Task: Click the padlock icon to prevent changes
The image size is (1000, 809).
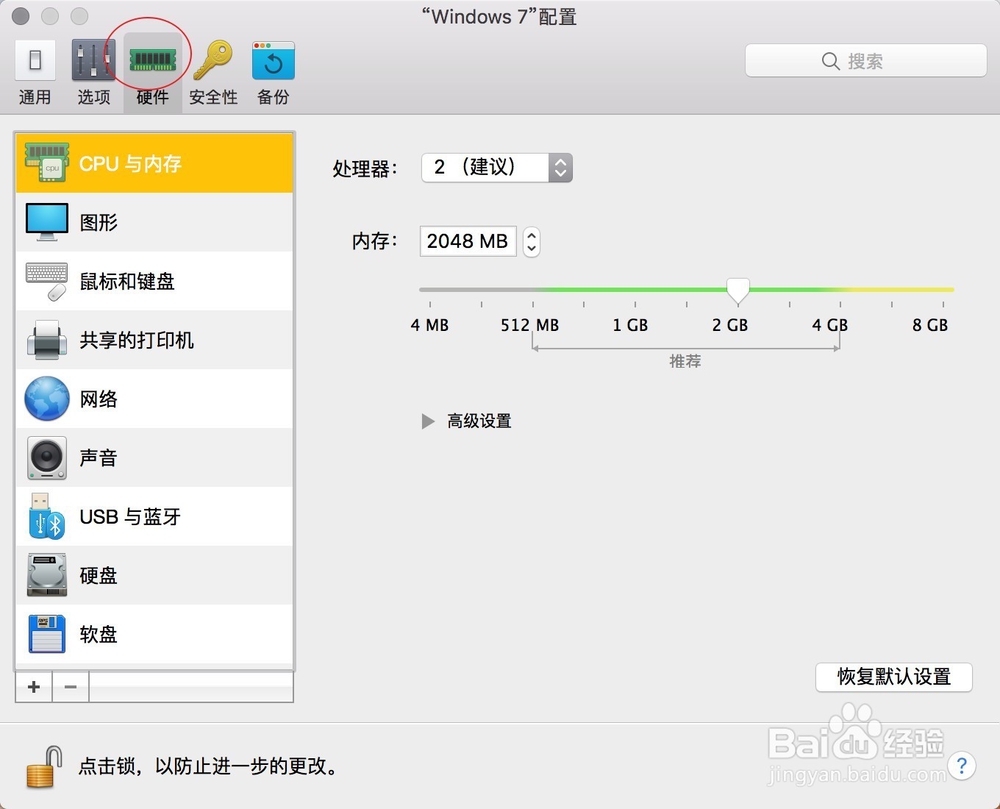Action: (x=44, y=767)
